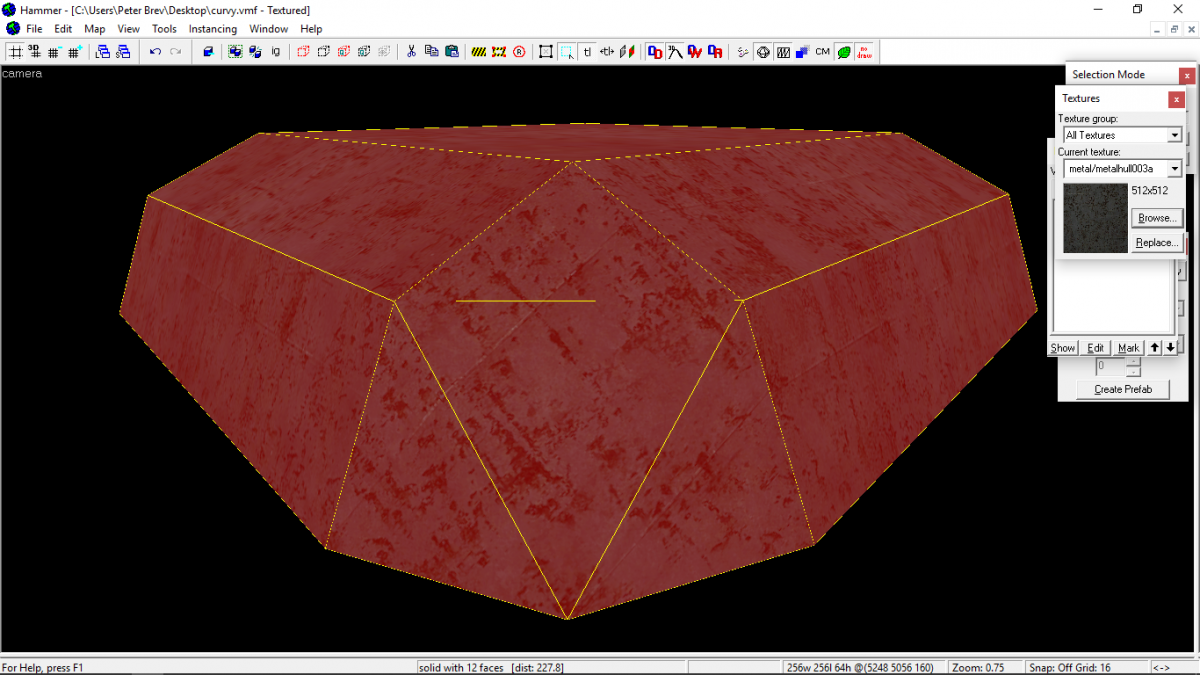This screenshot has height=675, width=1200.
Task: Click the Copy icon in the toolbar
Action: coord(432,51)
